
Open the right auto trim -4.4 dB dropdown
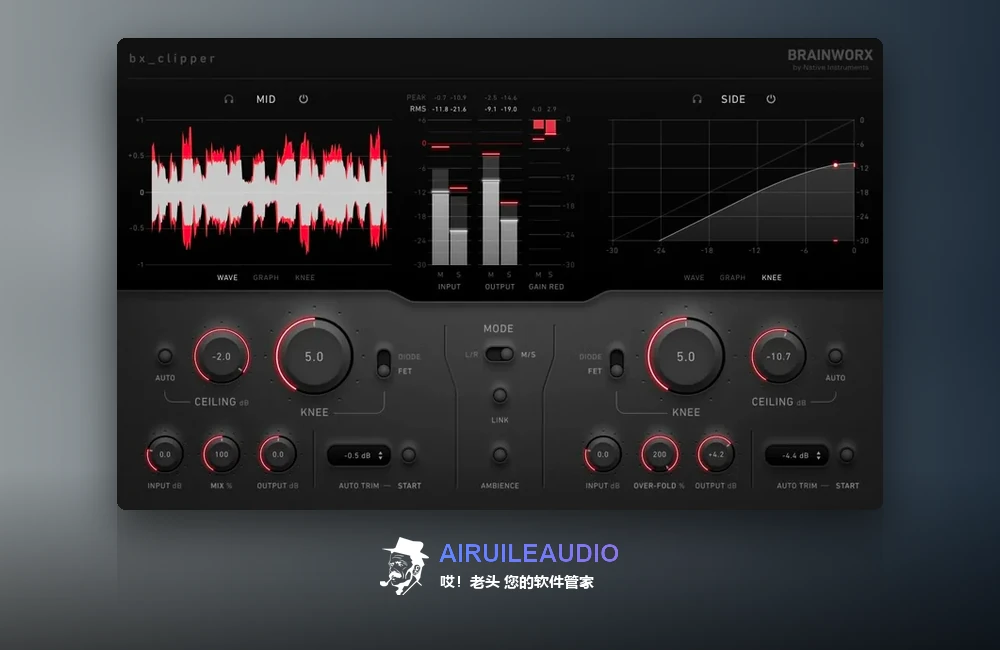pos(797,455)
